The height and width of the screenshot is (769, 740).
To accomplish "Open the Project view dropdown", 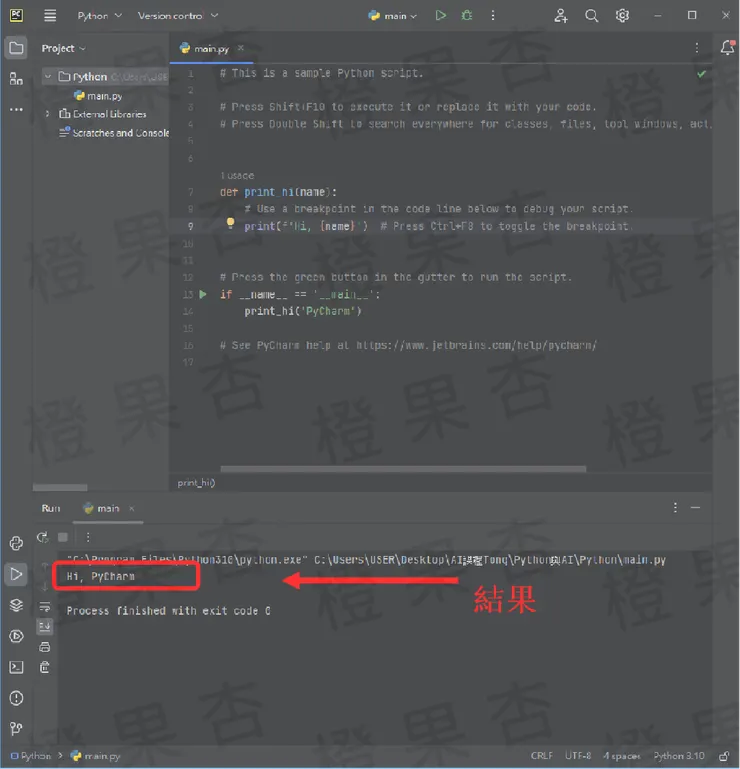I will pos(63,48).
